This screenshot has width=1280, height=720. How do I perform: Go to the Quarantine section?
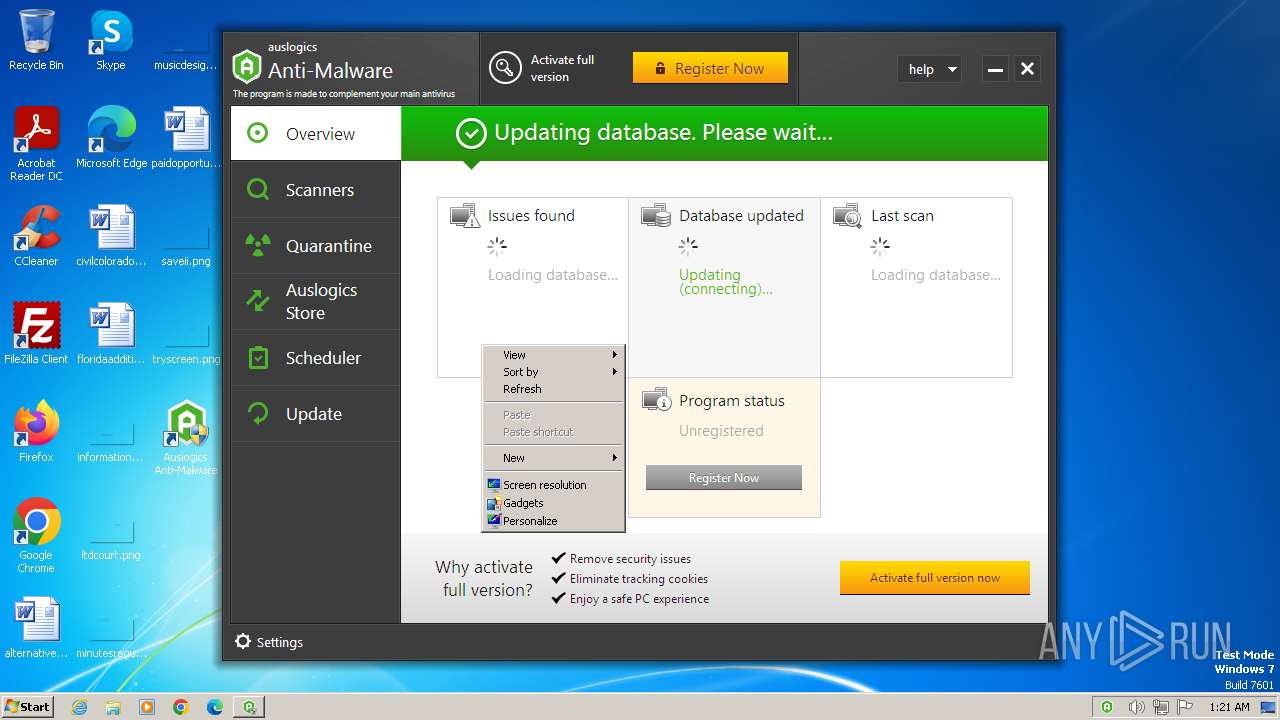coord(316,245)
